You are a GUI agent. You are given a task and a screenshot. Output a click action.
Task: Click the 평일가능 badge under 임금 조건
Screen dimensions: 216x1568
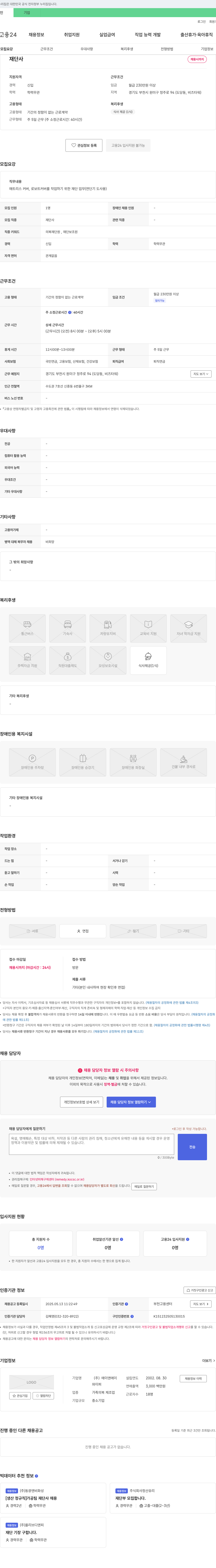(x=160, y=301)
